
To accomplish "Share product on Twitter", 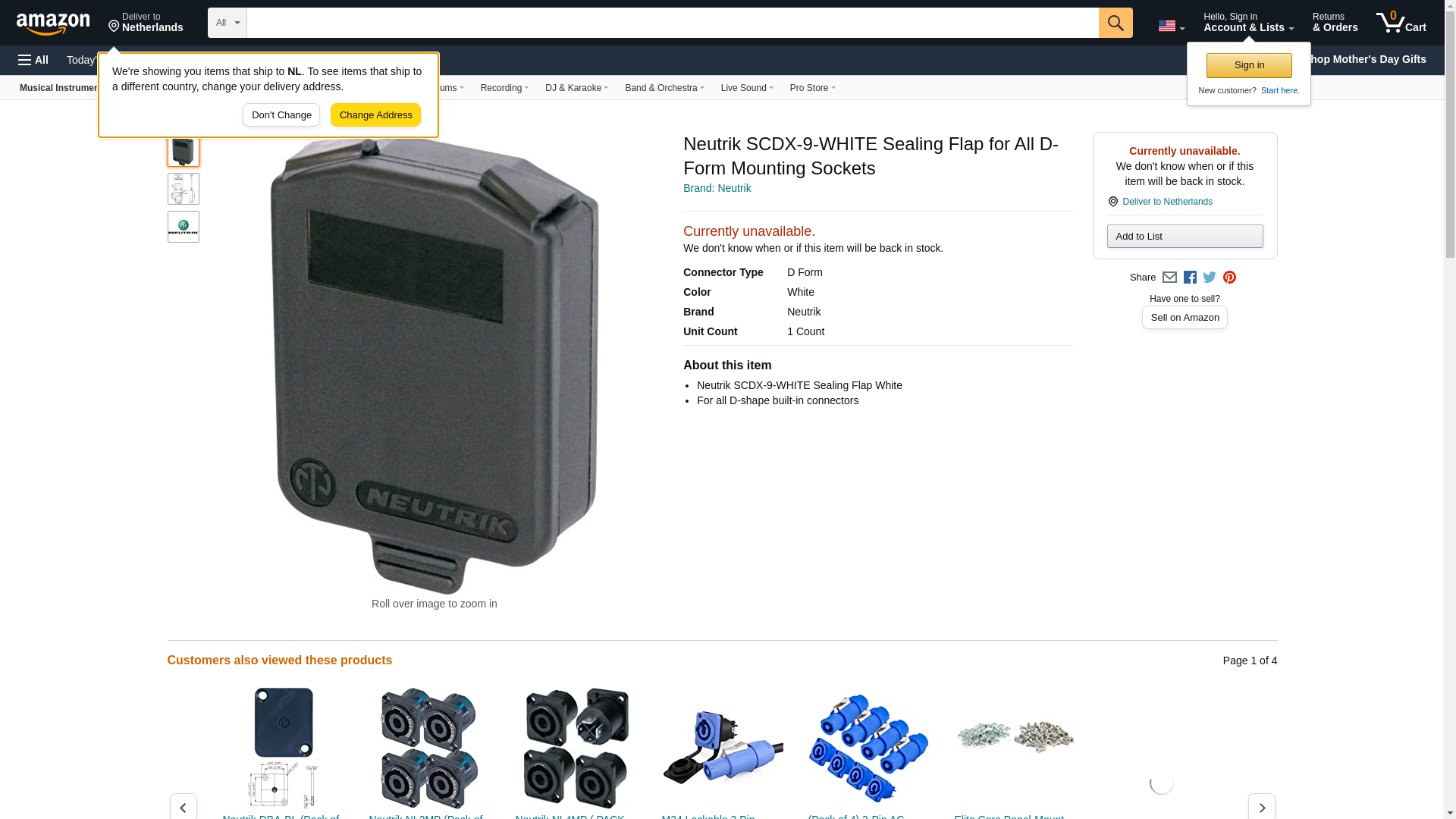I will click(x=1210, y=278).
